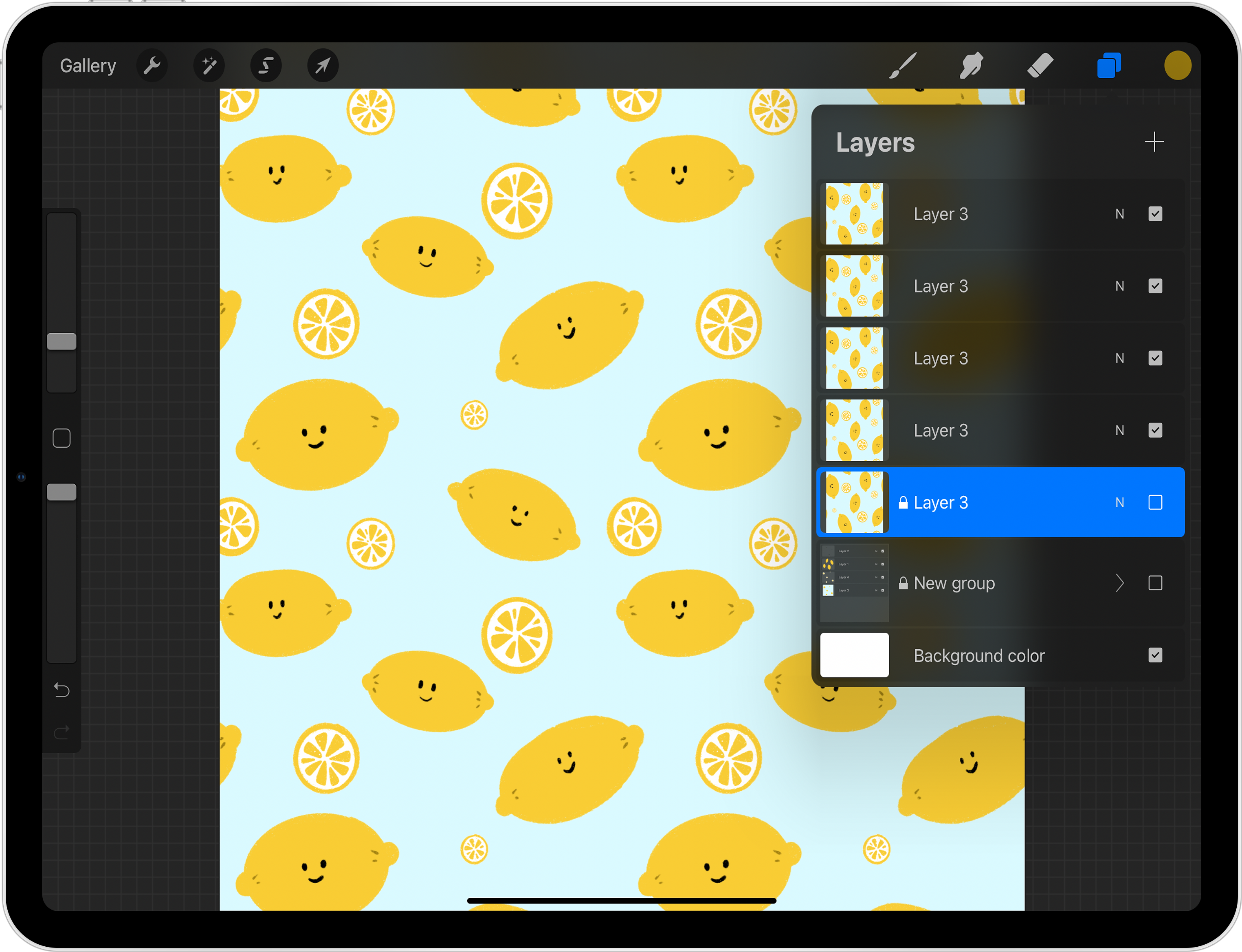Open the Actions wrench menu
The width and height of the screenshot is (1242, 952).
tap(152, 66)
